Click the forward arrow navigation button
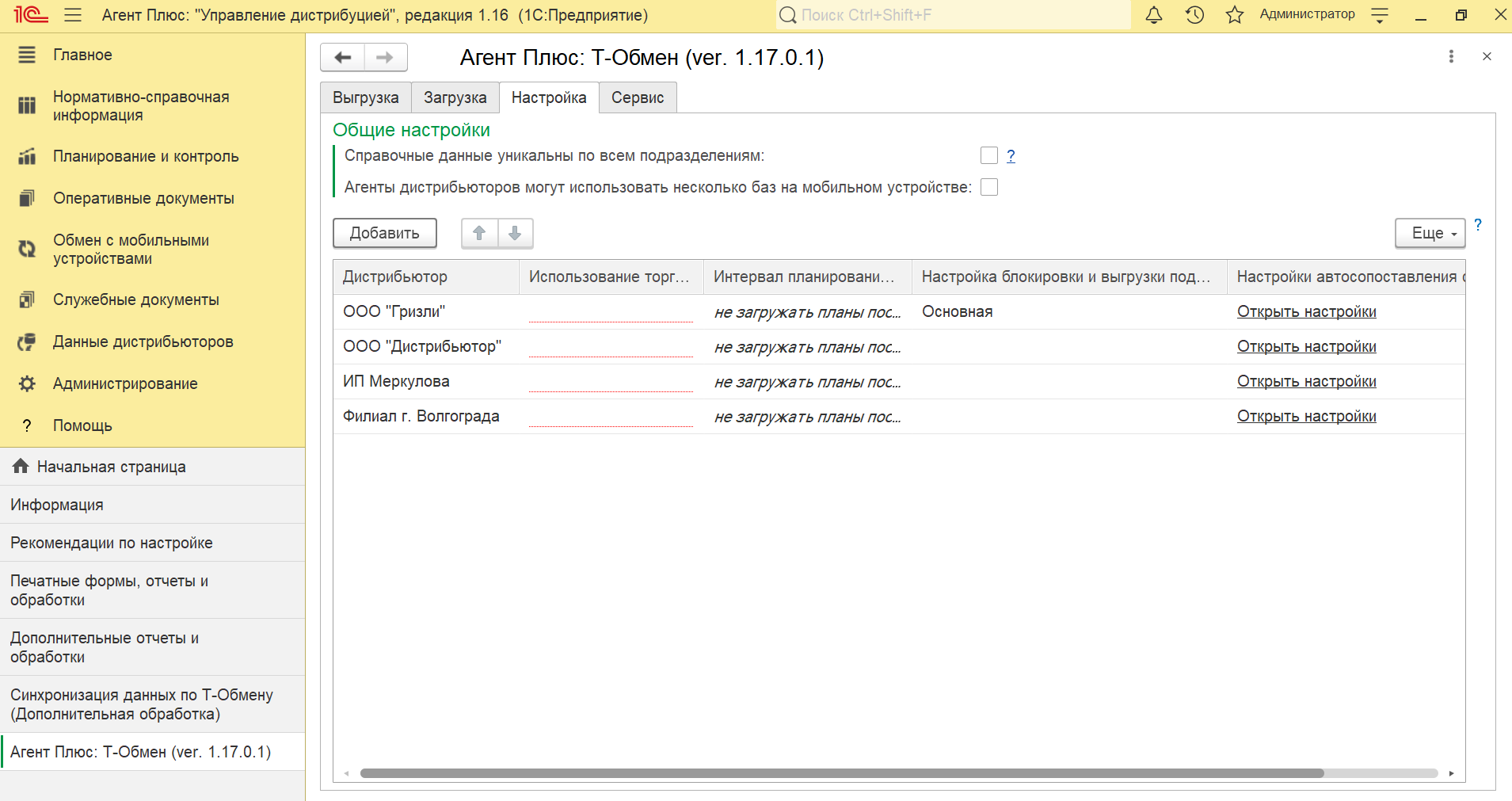 click(386, 57)
